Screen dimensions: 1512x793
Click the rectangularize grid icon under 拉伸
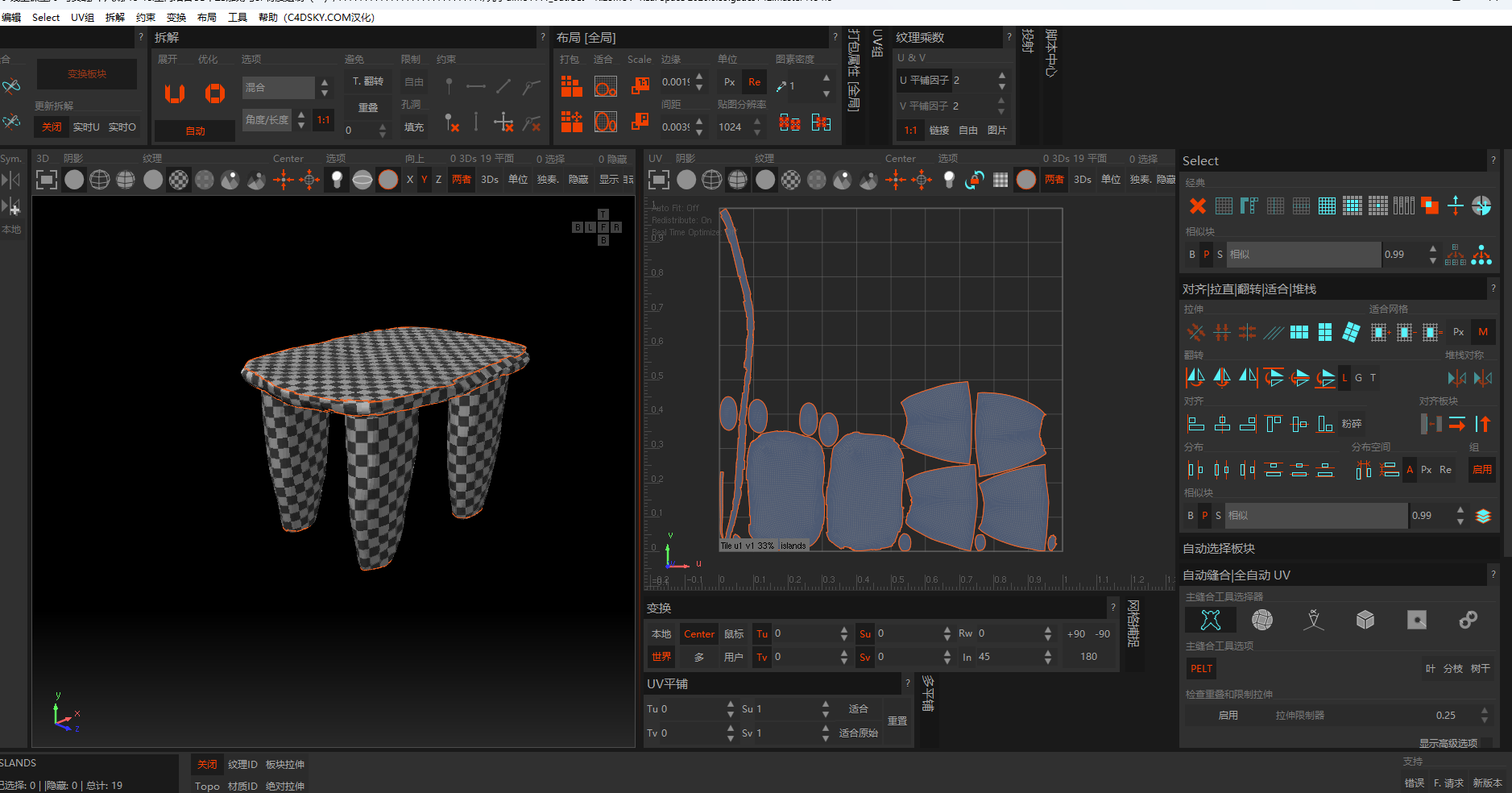pos(1299,332)
